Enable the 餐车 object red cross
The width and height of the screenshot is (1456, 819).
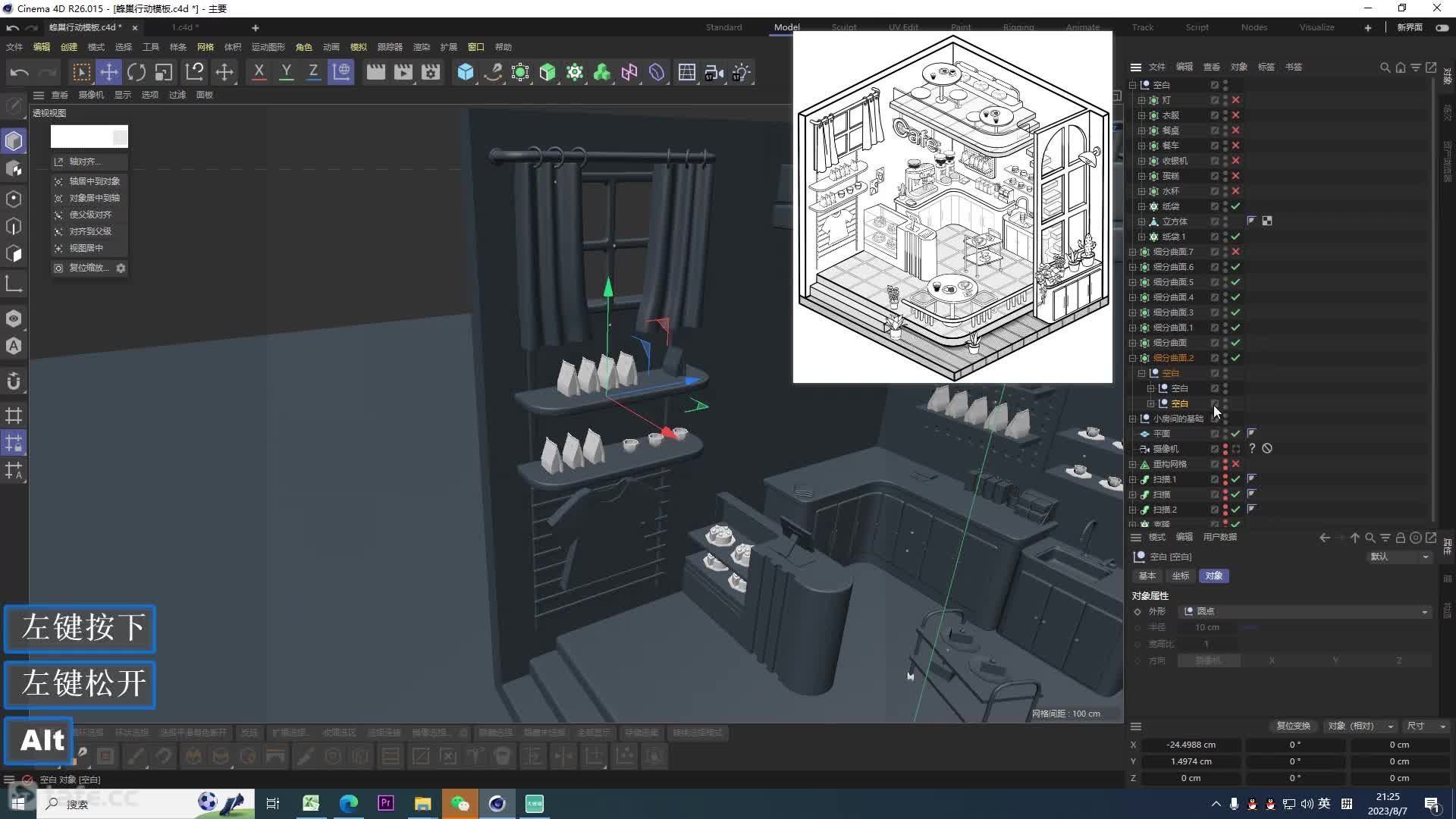(1236, 146)
